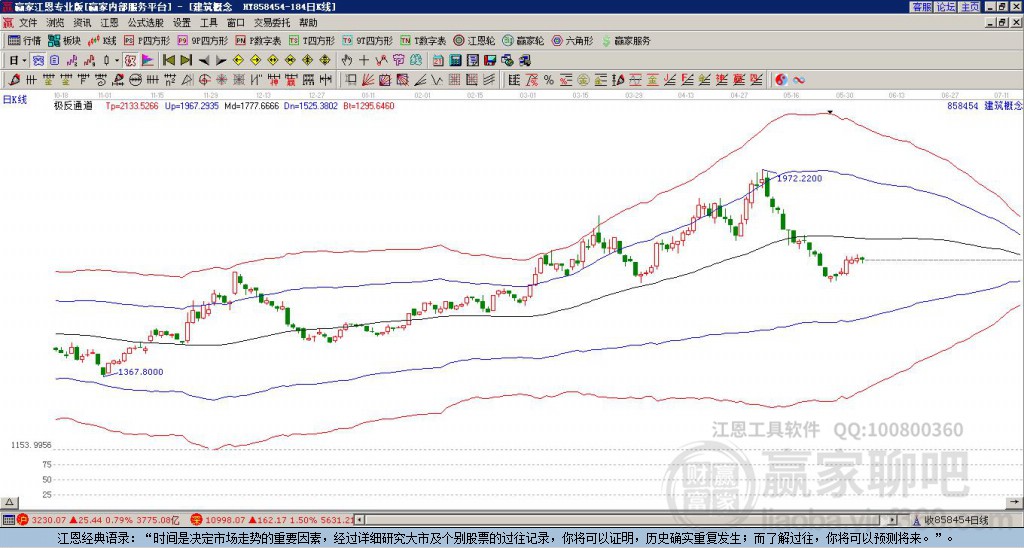Select the hand pan tool
1024x548 pixels.
(347, 61)
